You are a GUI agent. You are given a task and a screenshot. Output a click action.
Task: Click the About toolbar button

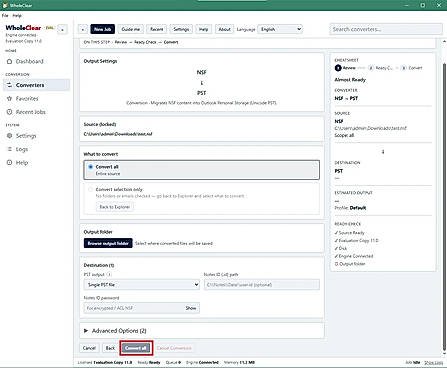tap(224, 29)
